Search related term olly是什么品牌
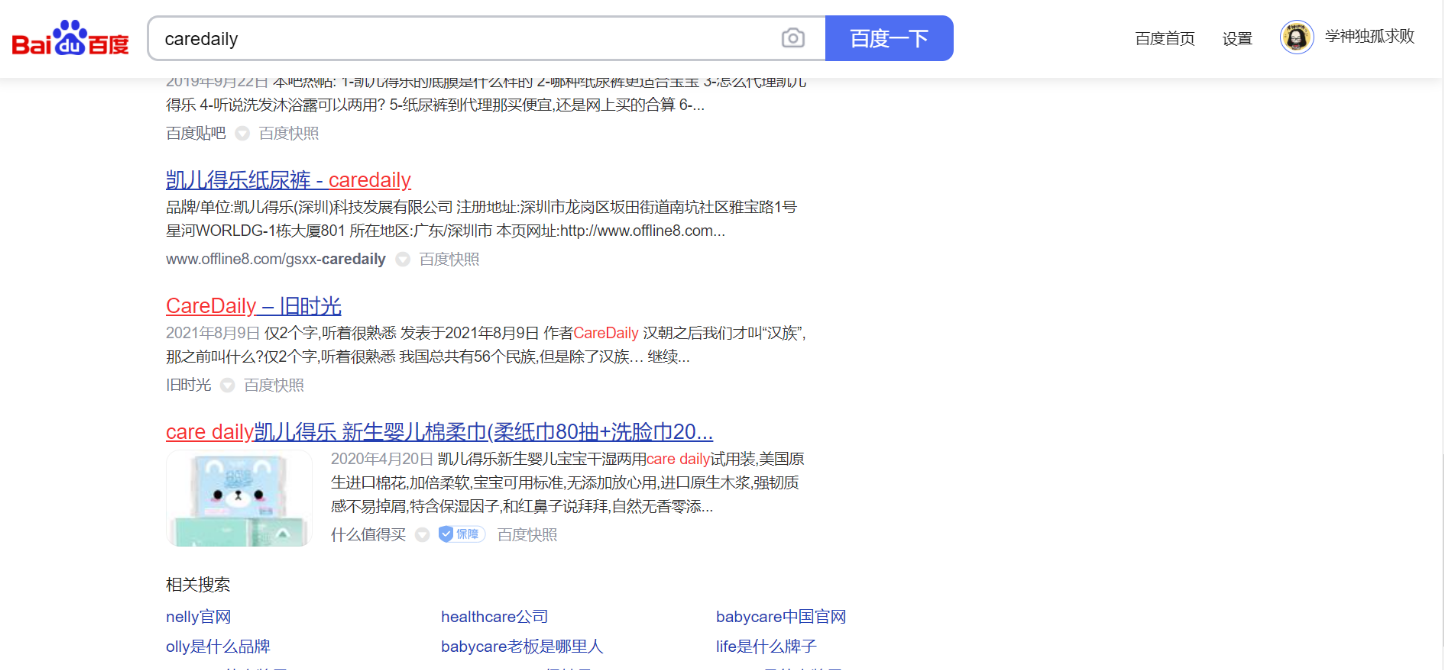Image resolution: width=1444 pixels, height=670 pixels. click(x=218, y=647)
